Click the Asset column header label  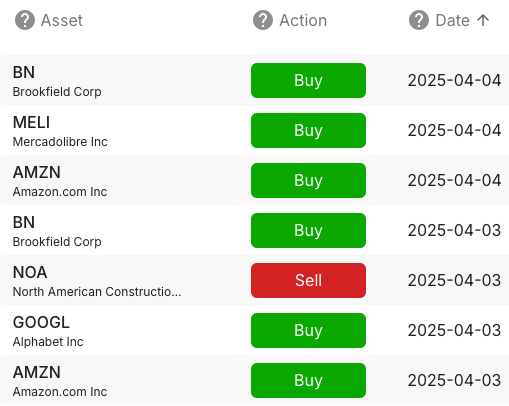coord(62,21)
